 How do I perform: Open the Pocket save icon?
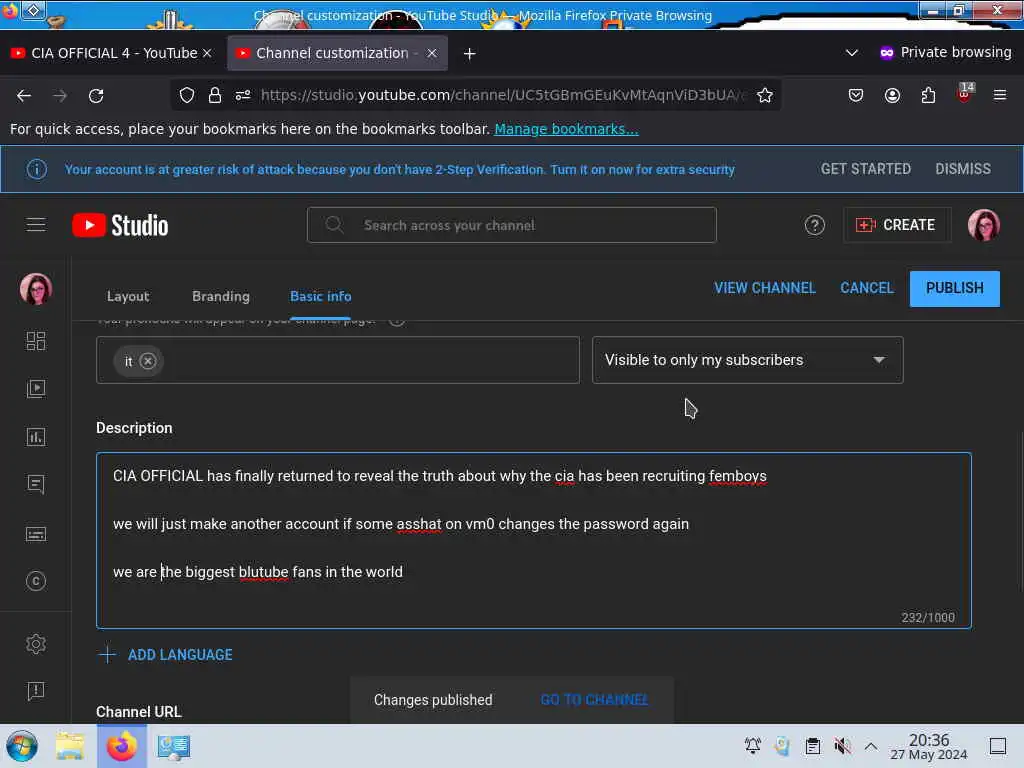(856, 95)
